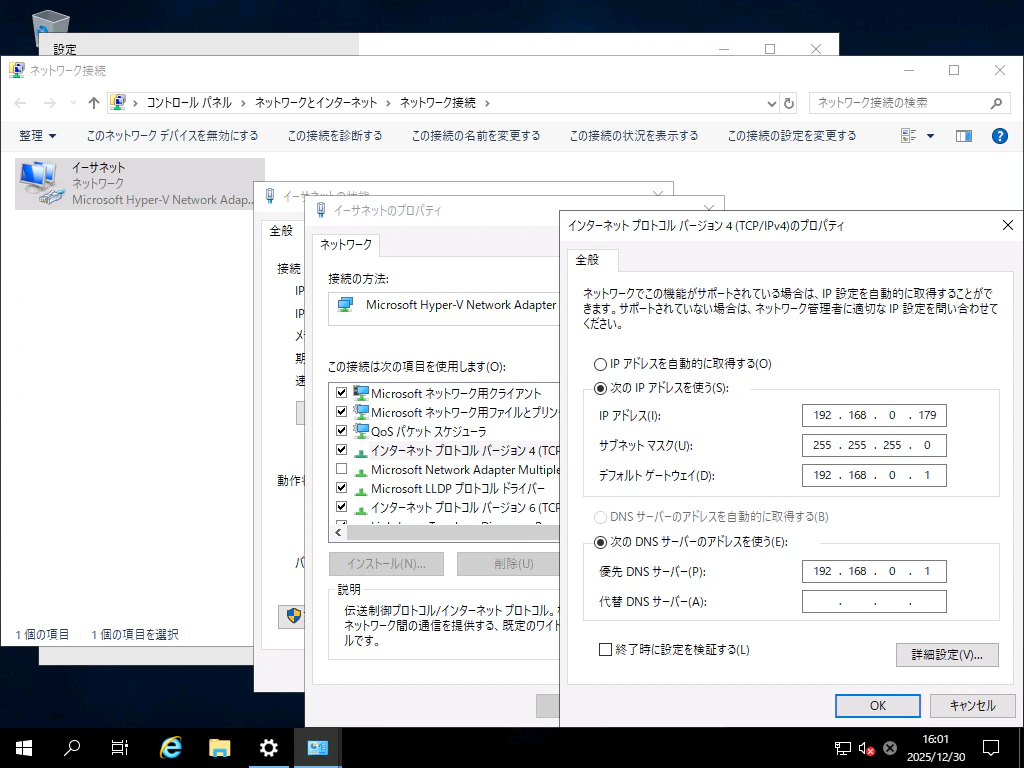Screen dimensions: 1024x768
Task: Open File Explorer from the taskbar
Action: tap(219, 747)
